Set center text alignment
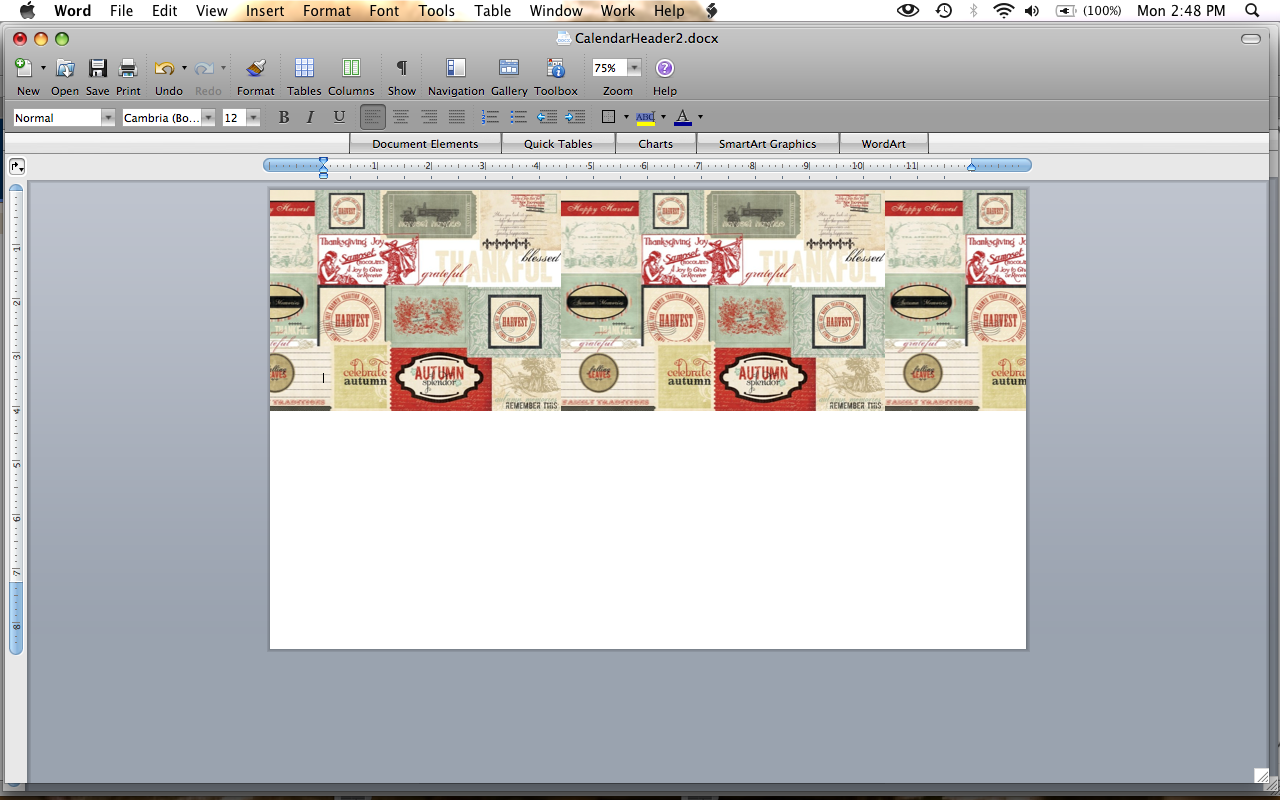 401,117
